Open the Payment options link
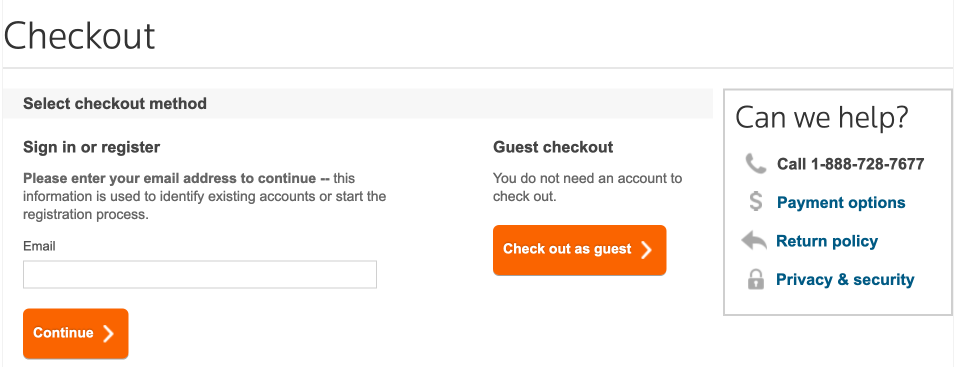The width and height of the screenshot is (957, 367). click(841, 203)
